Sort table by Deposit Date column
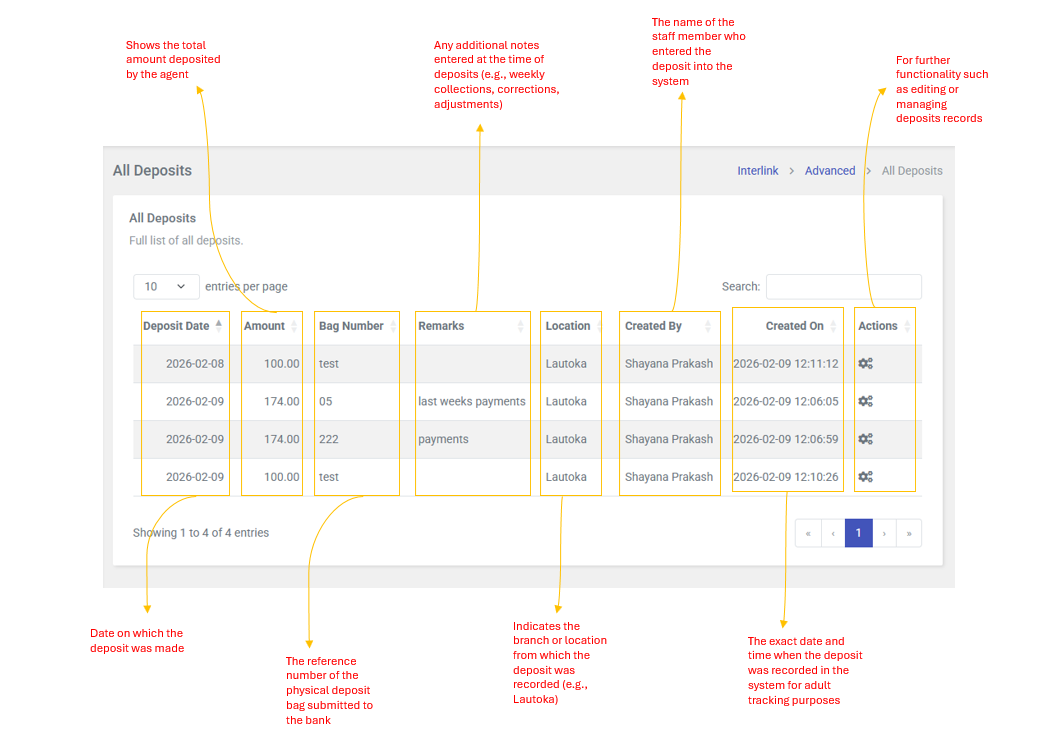 point(176,326)
